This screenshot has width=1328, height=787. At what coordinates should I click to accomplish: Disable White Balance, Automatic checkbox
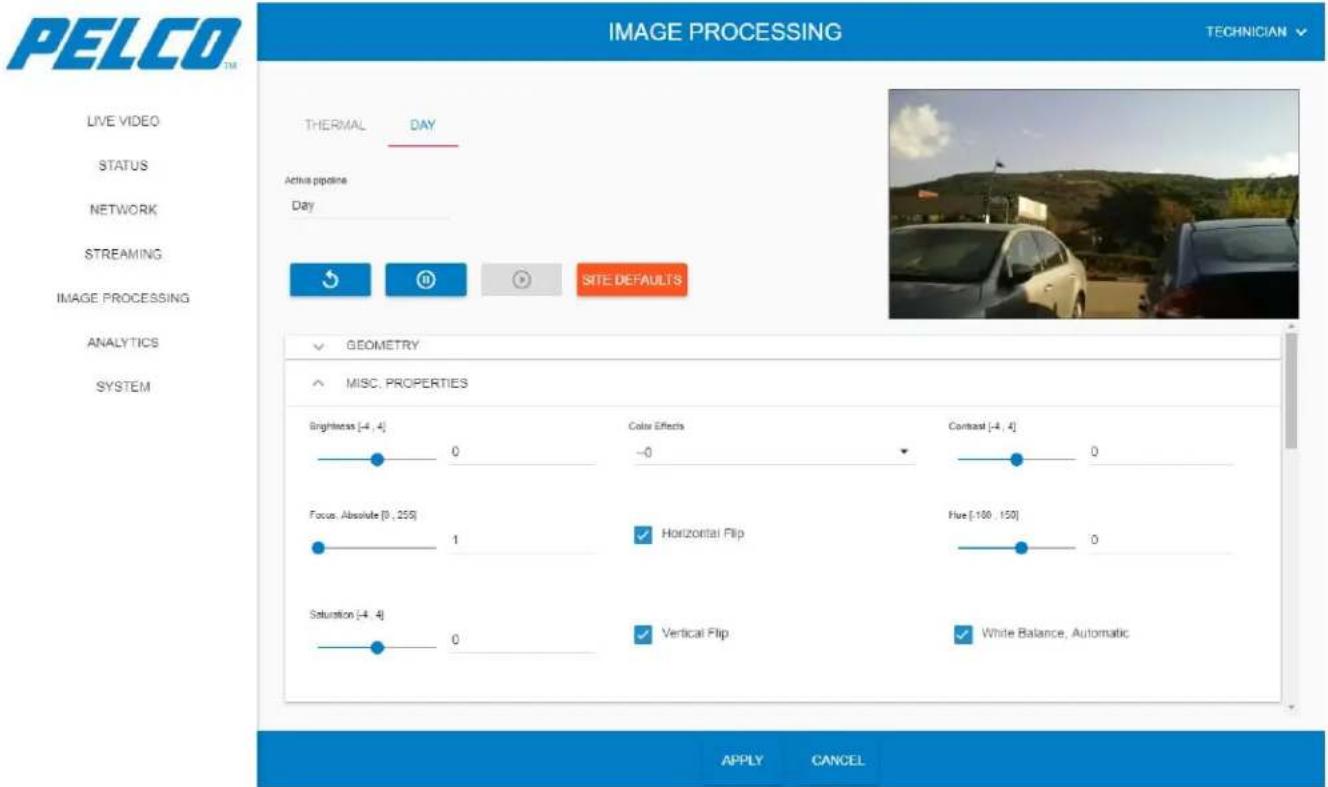(963, 634)
